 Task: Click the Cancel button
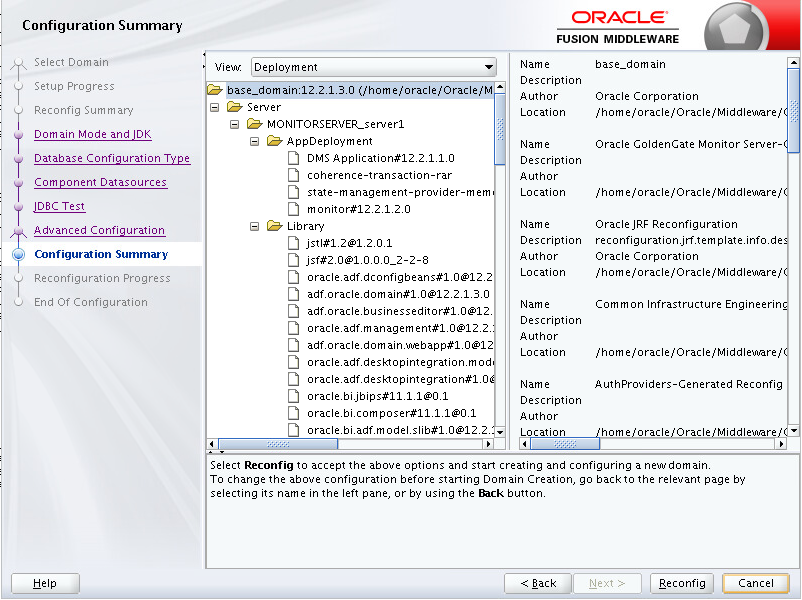coord(755,583)
